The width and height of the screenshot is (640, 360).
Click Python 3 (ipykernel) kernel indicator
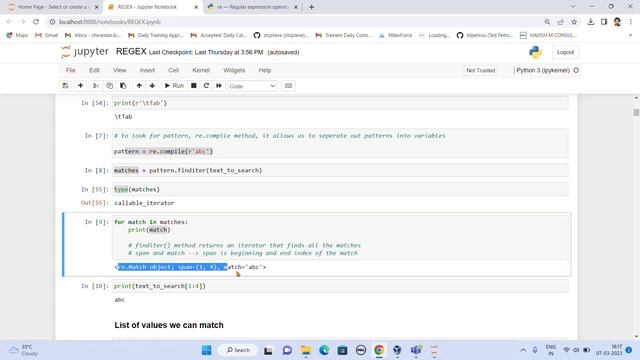[547, 70]
